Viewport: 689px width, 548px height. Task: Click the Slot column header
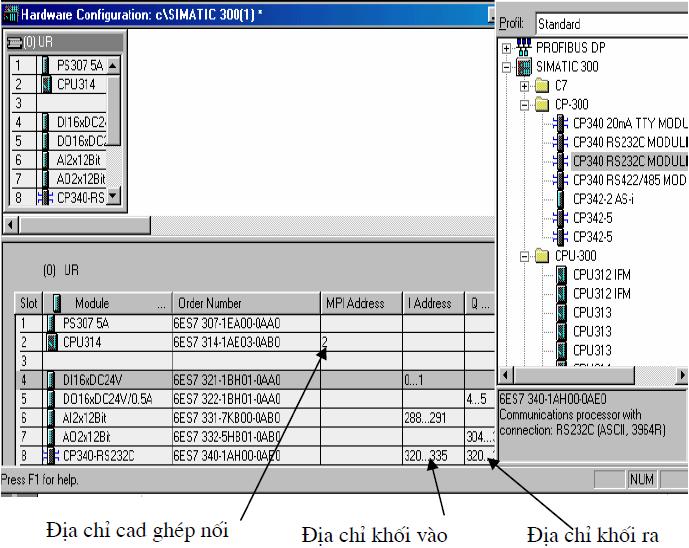pyautogui.click(x=29, y=303)
